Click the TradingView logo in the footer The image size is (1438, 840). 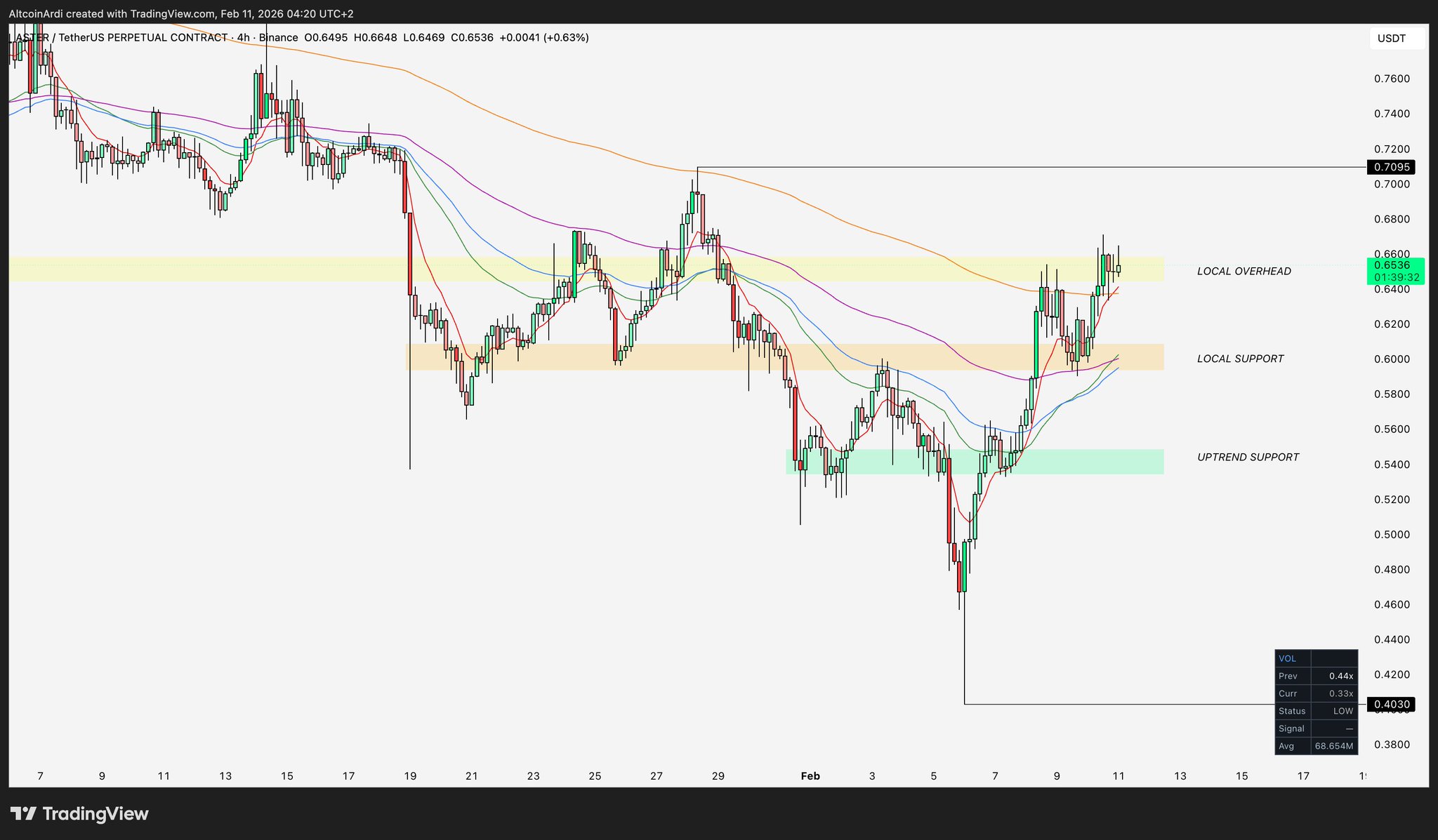[x=79, y=814]
